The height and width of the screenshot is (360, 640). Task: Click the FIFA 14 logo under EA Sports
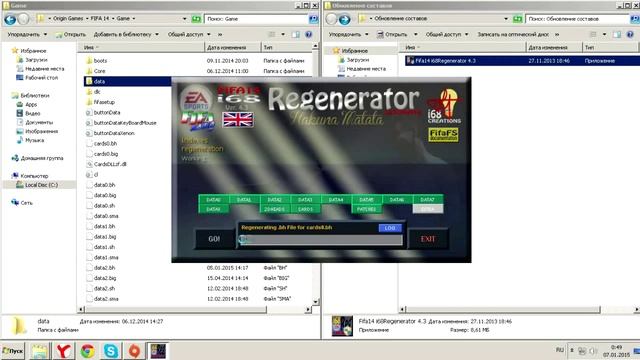tap(198, 121)
